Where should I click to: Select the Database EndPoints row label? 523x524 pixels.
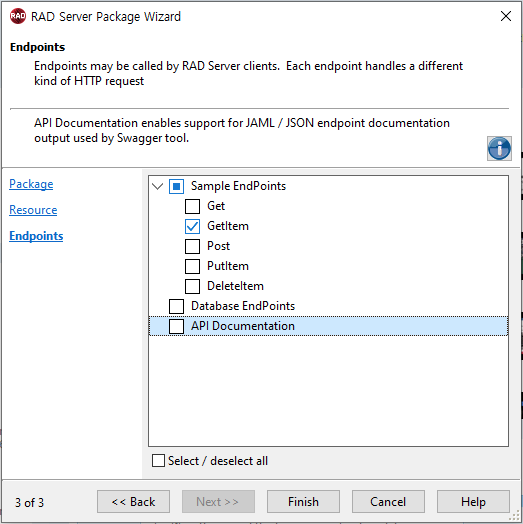pos(243,306)
